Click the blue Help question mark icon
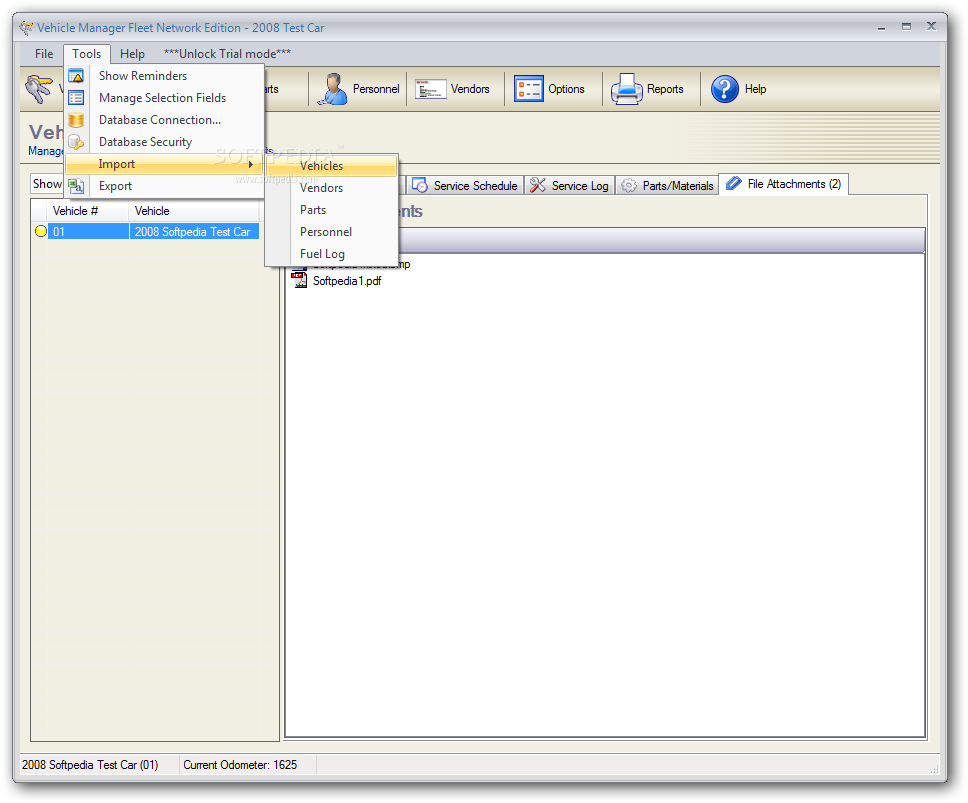The height and width of the screenshot is (803, 968). tap(724, 89)
